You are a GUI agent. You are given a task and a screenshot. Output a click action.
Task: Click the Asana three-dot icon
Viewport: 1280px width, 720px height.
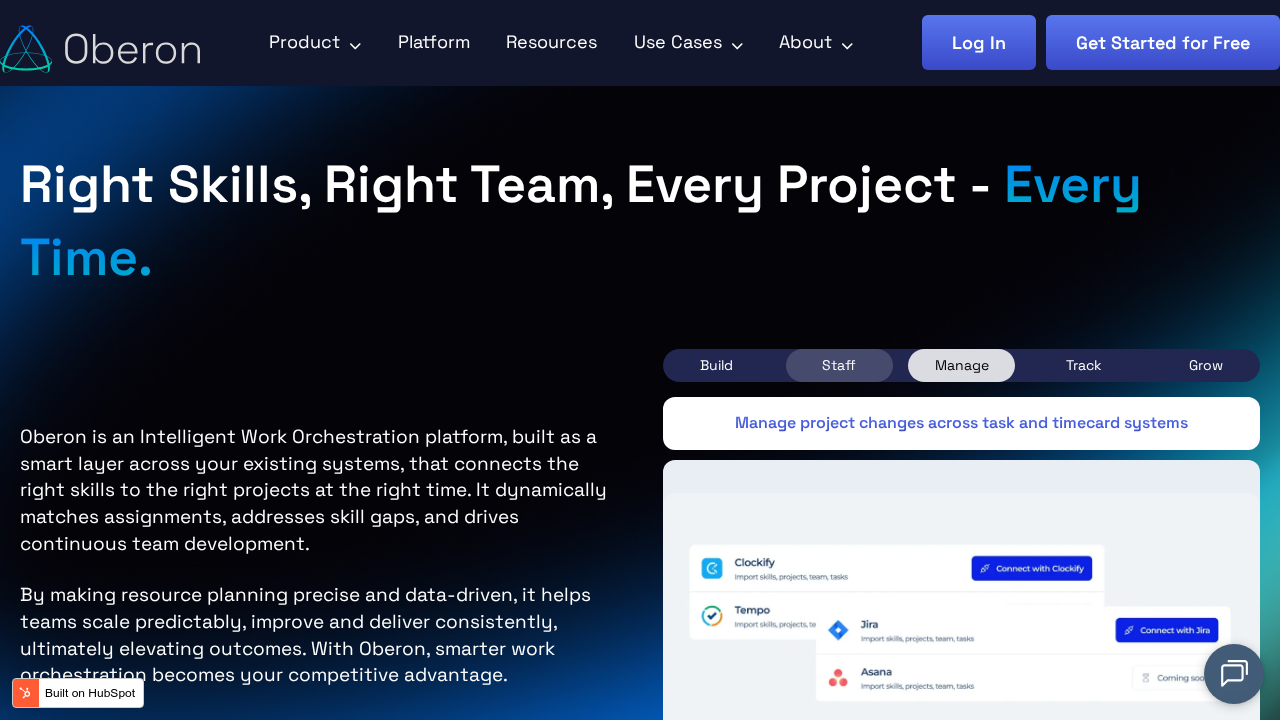click(838, 678)
